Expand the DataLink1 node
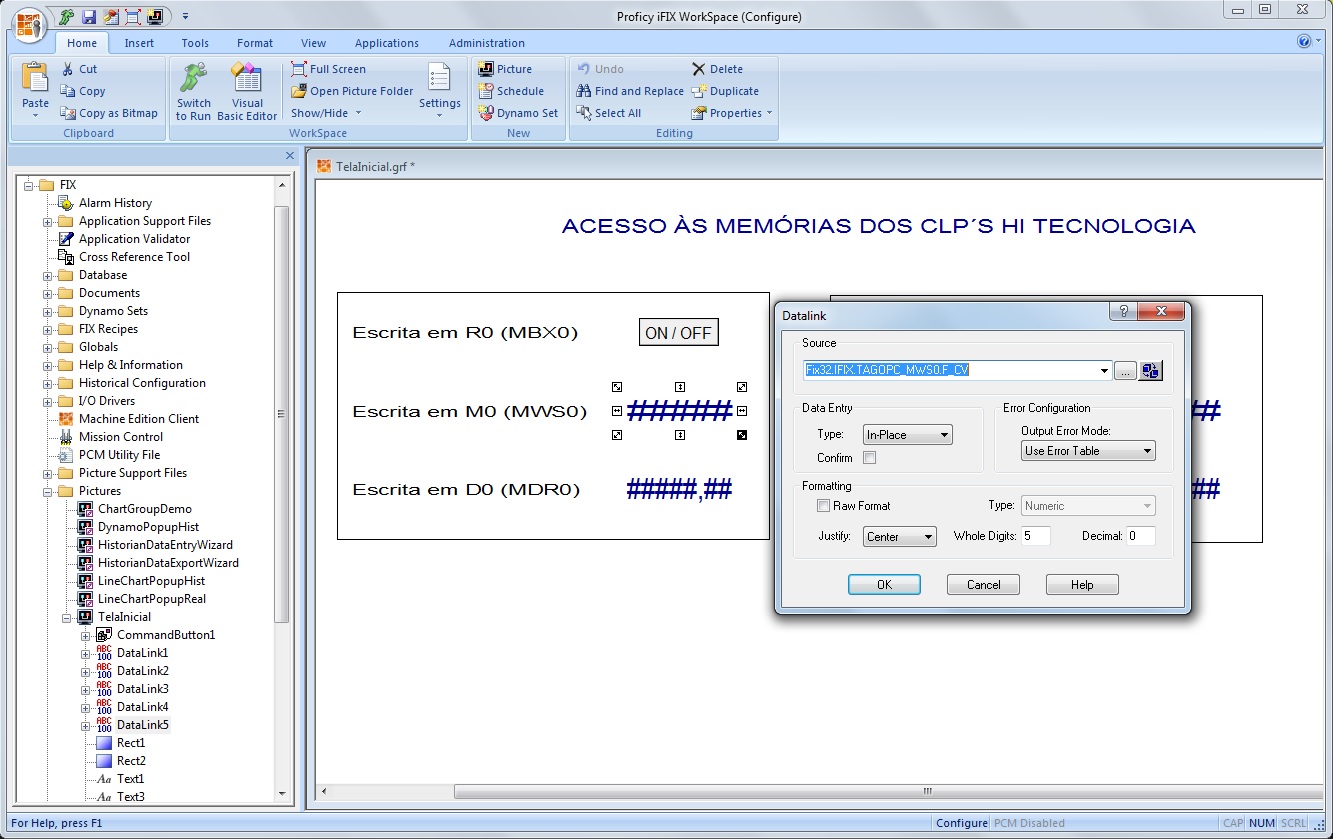Image resolution: width=1333 pixels, height=839 pixels. 85,653
